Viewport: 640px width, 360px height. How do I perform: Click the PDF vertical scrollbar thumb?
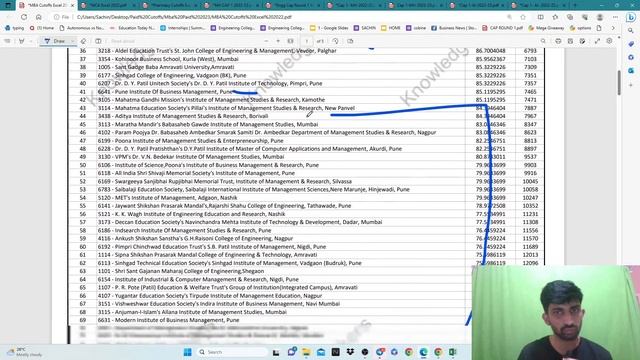pos(619,82)
